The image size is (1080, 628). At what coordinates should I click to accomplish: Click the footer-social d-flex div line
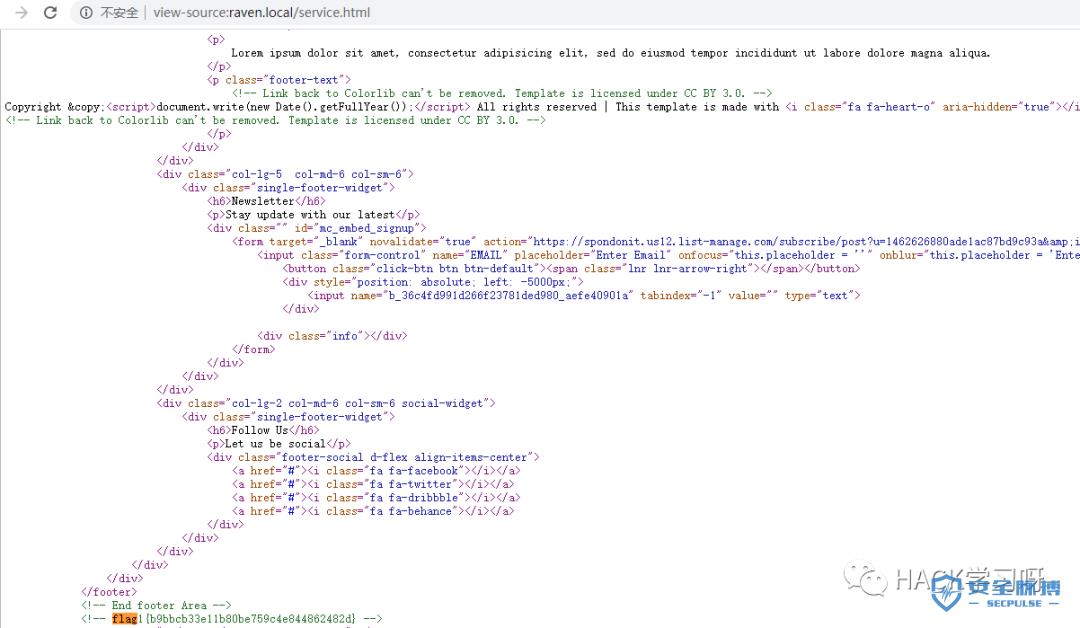point(373,457)
